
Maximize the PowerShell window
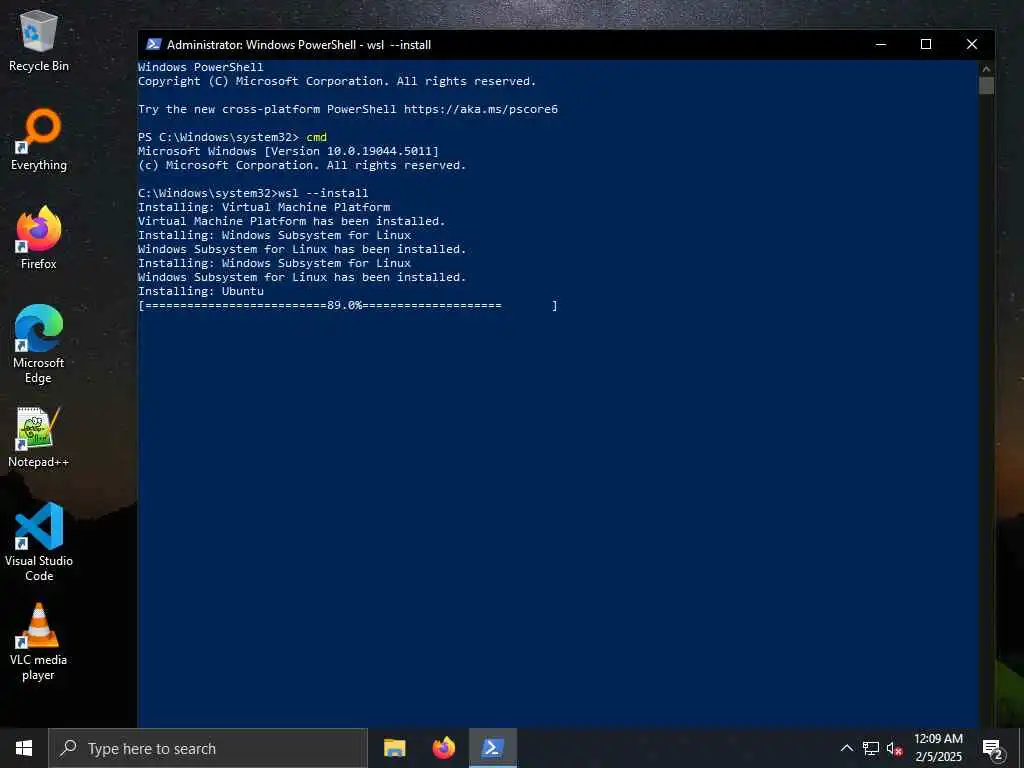(x=926, y=44)
